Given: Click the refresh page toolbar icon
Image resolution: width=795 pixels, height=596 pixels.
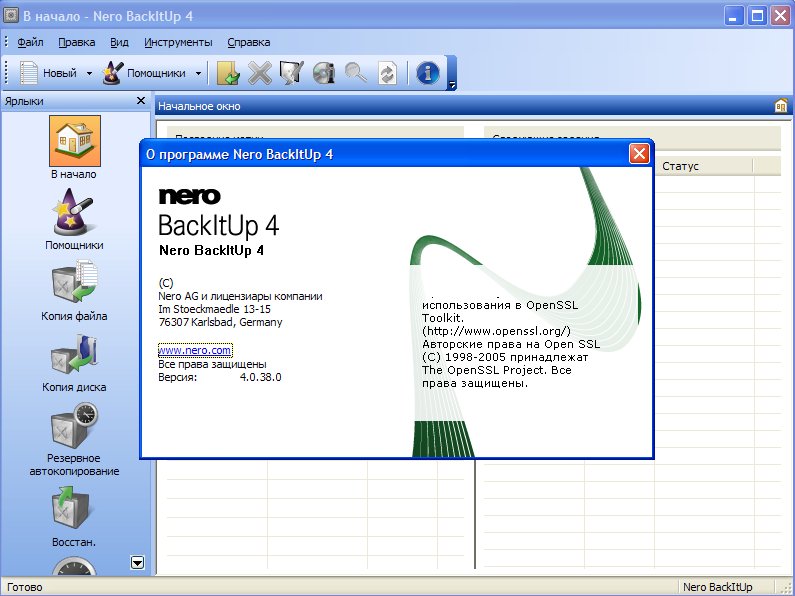Looking at the screenshot, I should click(x=387, y=73).
